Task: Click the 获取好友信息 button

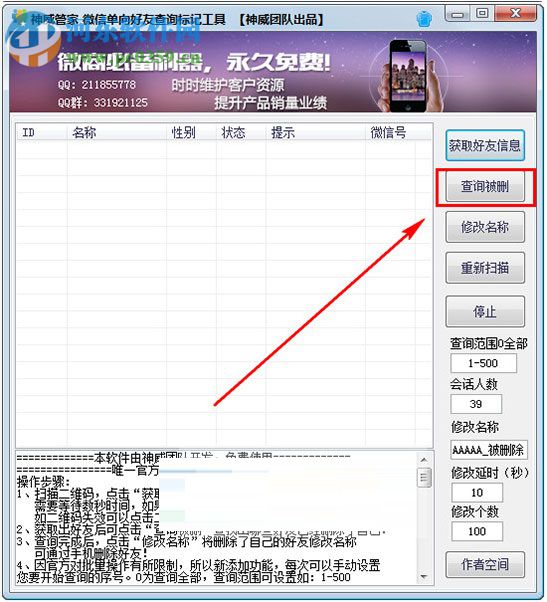Action: [485, 146]
